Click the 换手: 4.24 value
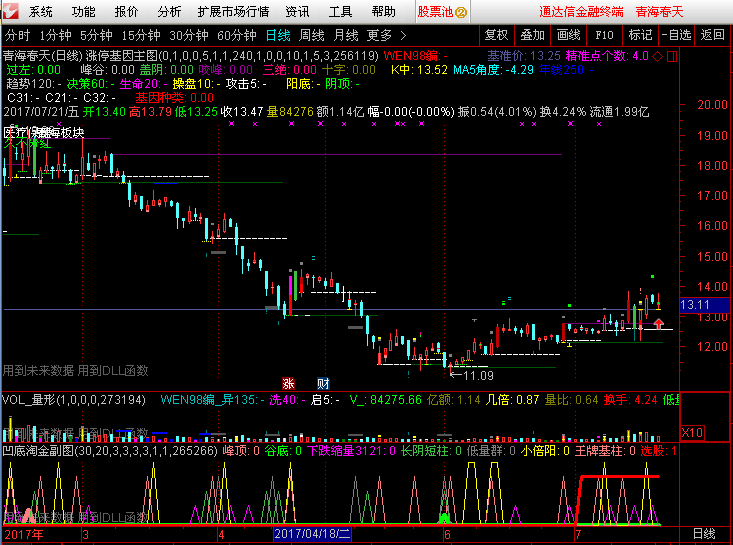This screenshot has width=733, height=545. click(630, 400)
